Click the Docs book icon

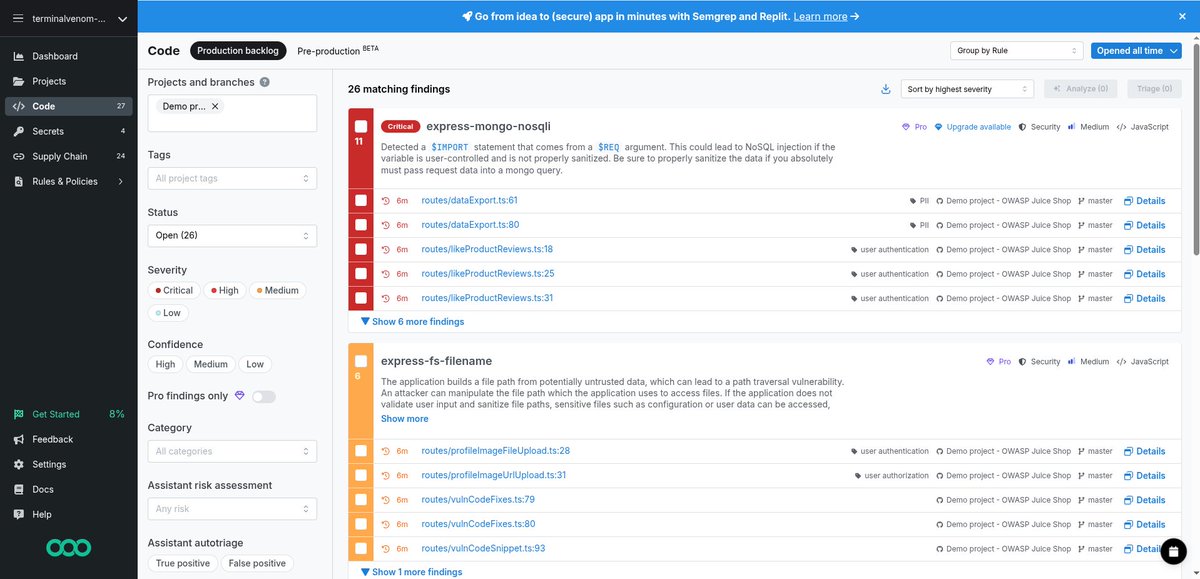coord(19,489)
